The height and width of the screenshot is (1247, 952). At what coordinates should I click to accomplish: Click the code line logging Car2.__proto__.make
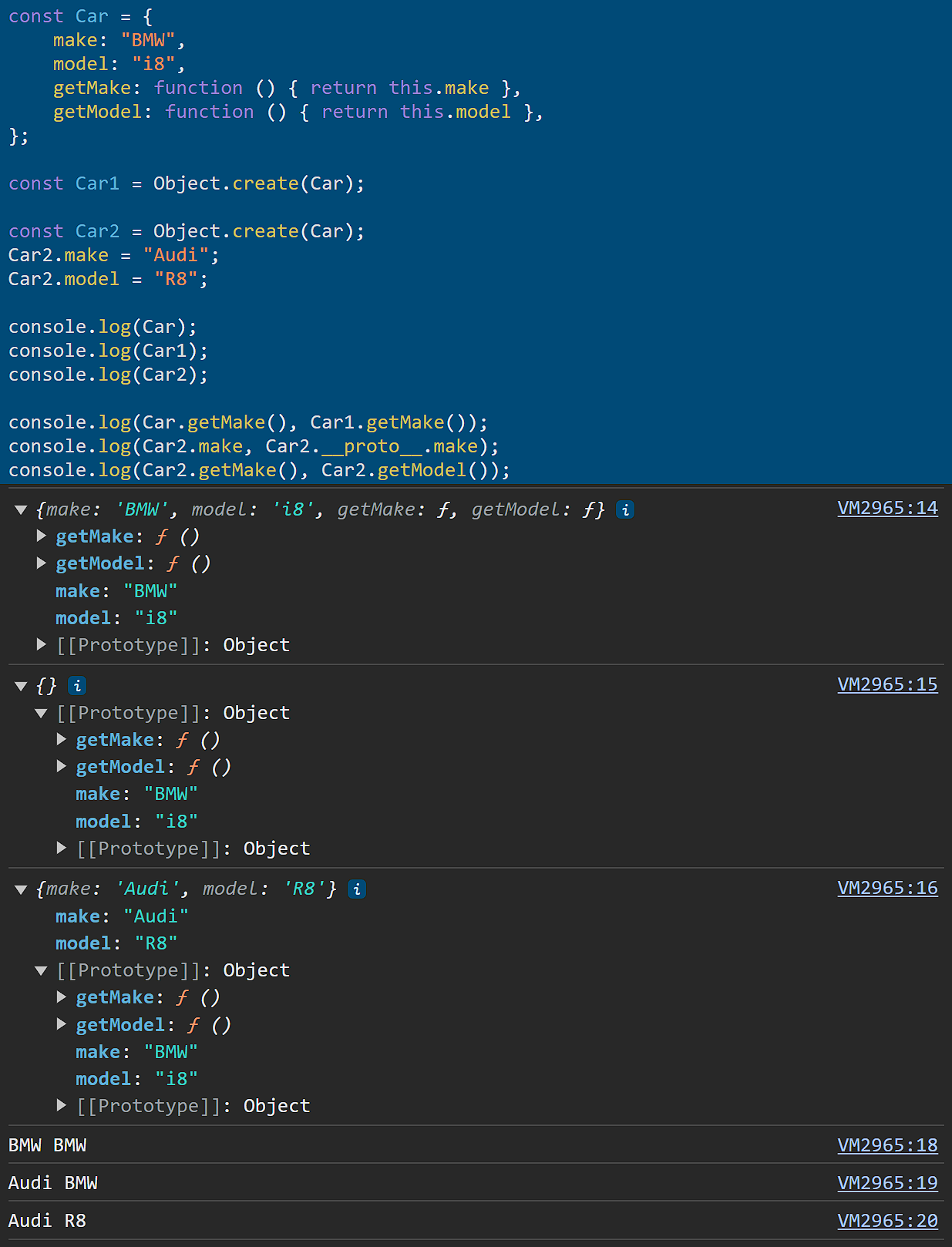pyautogui.click(x=254, y=446)
